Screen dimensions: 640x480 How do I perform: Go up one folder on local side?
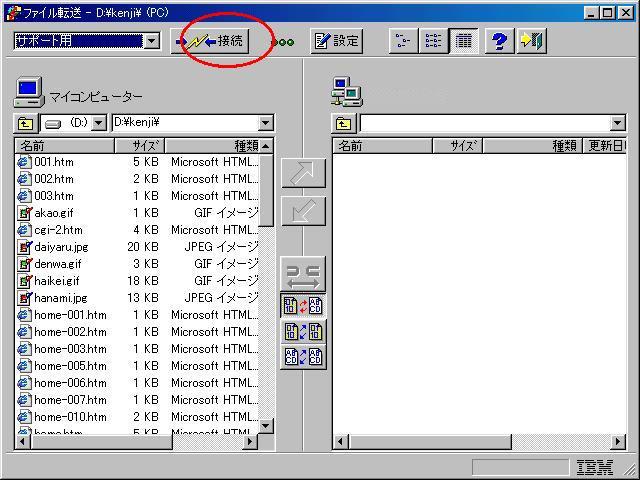(25, 123)
